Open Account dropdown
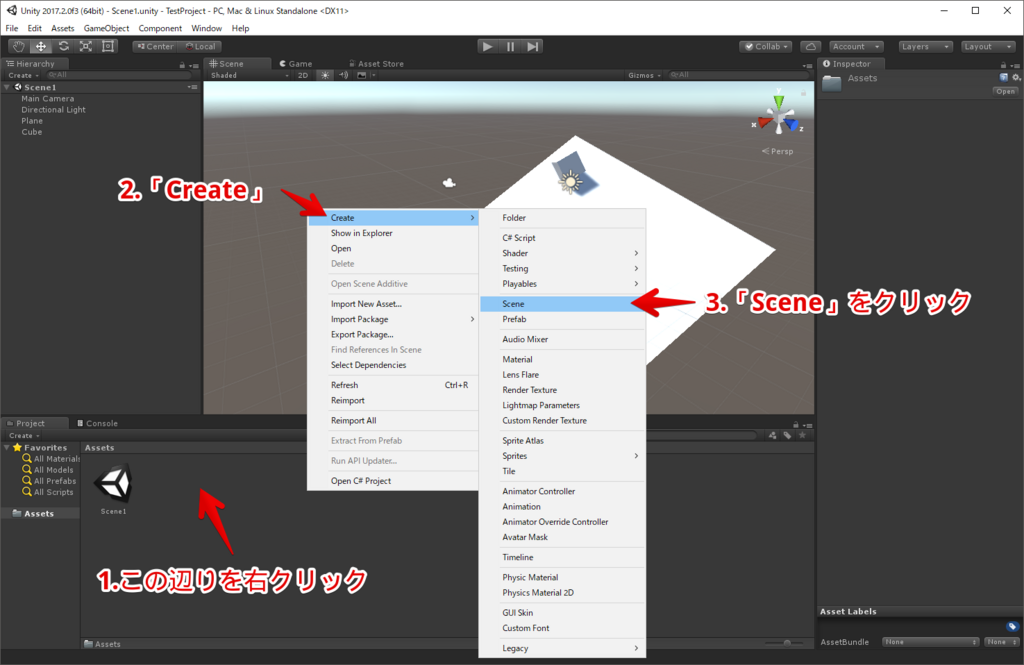 (856, 46)
